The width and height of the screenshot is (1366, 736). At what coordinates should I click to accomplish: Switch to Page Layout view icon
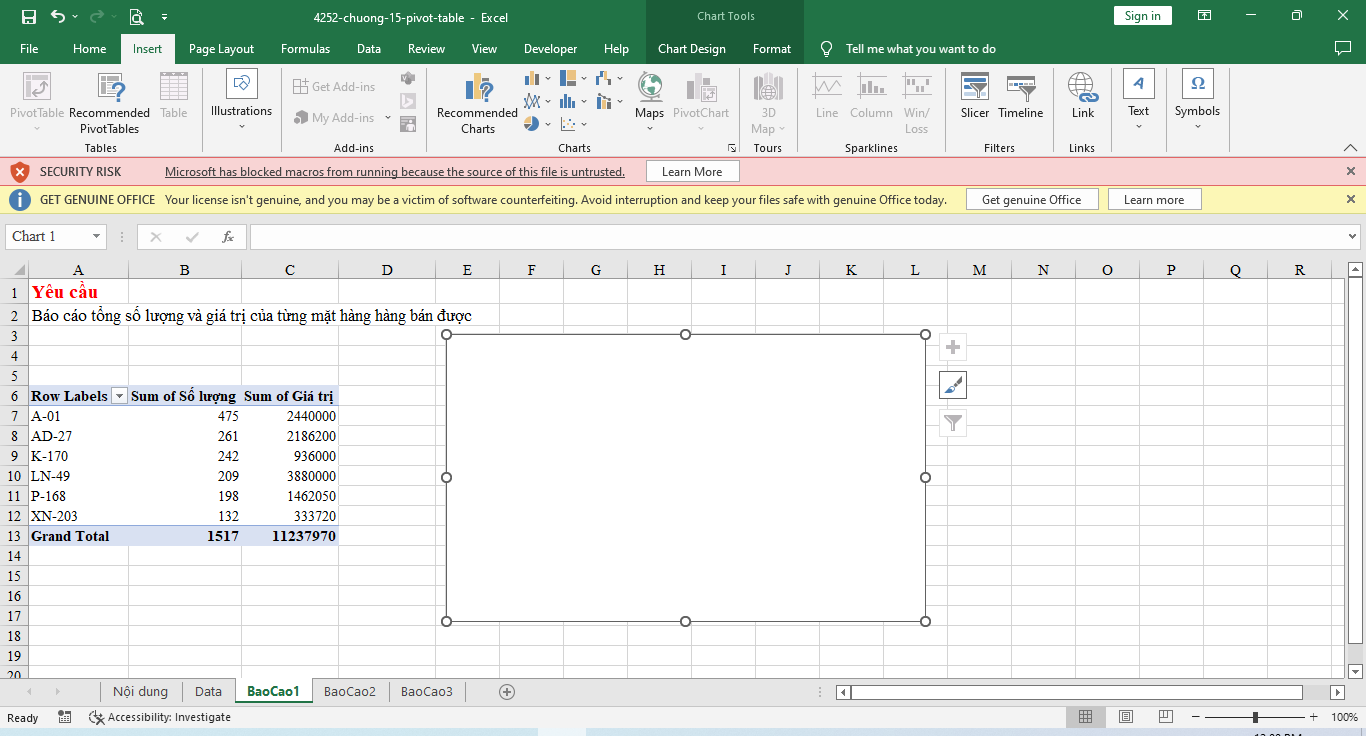[x=1125, y=717]
